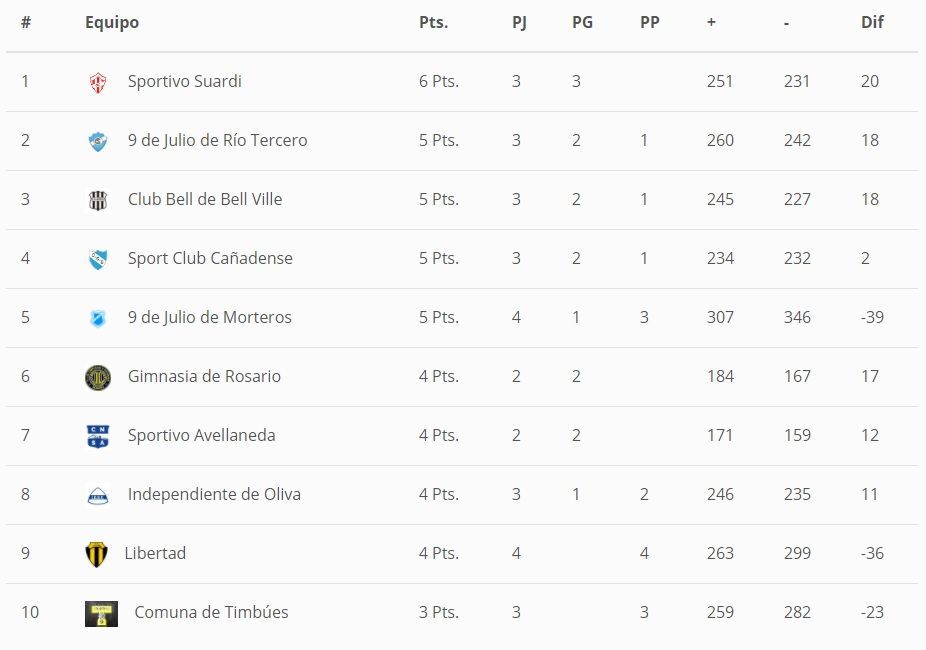
Task: Click the Libertad yellow and black crest
Action: 96,554
